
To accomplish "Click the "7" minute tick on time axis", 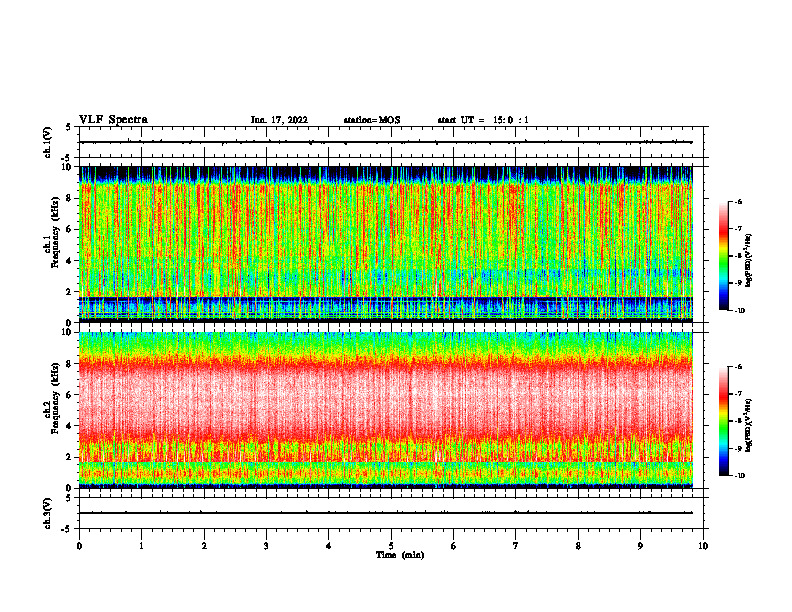I will pos(516,546).
